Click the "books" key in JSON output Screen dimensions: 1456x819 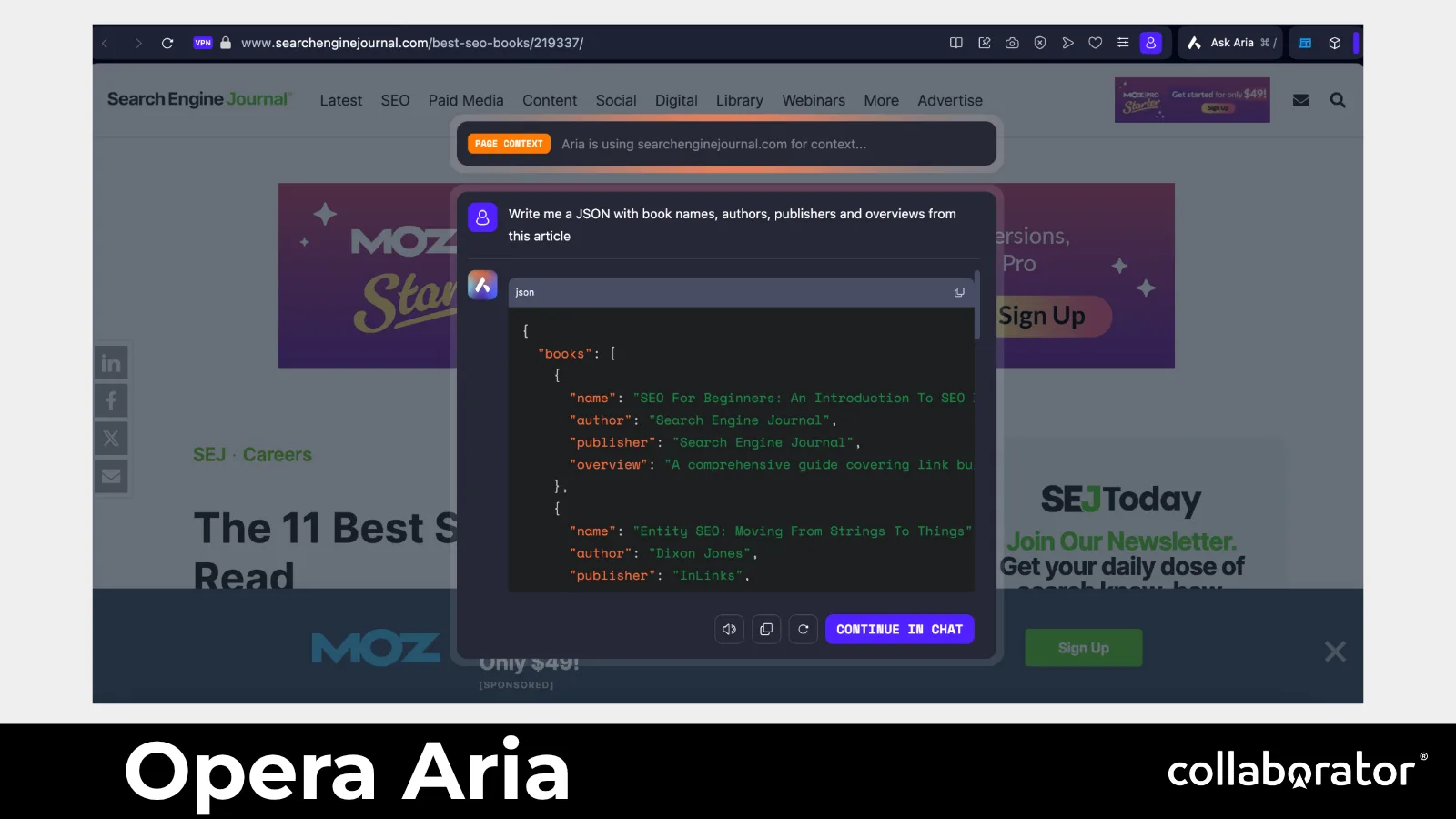point(565,353)
